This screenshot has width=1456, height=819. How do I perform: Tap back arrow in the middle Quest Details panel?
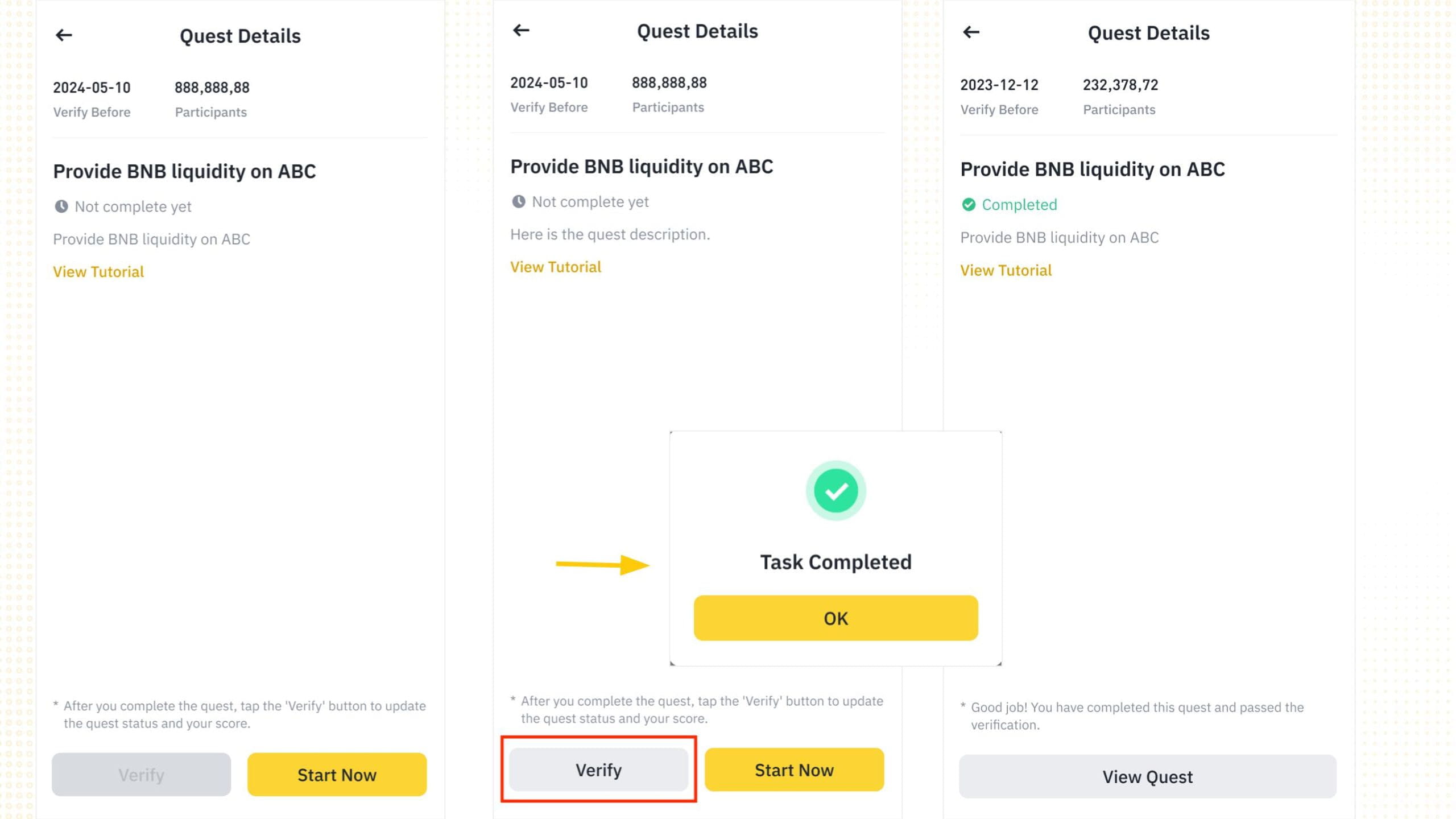(521, 30)
